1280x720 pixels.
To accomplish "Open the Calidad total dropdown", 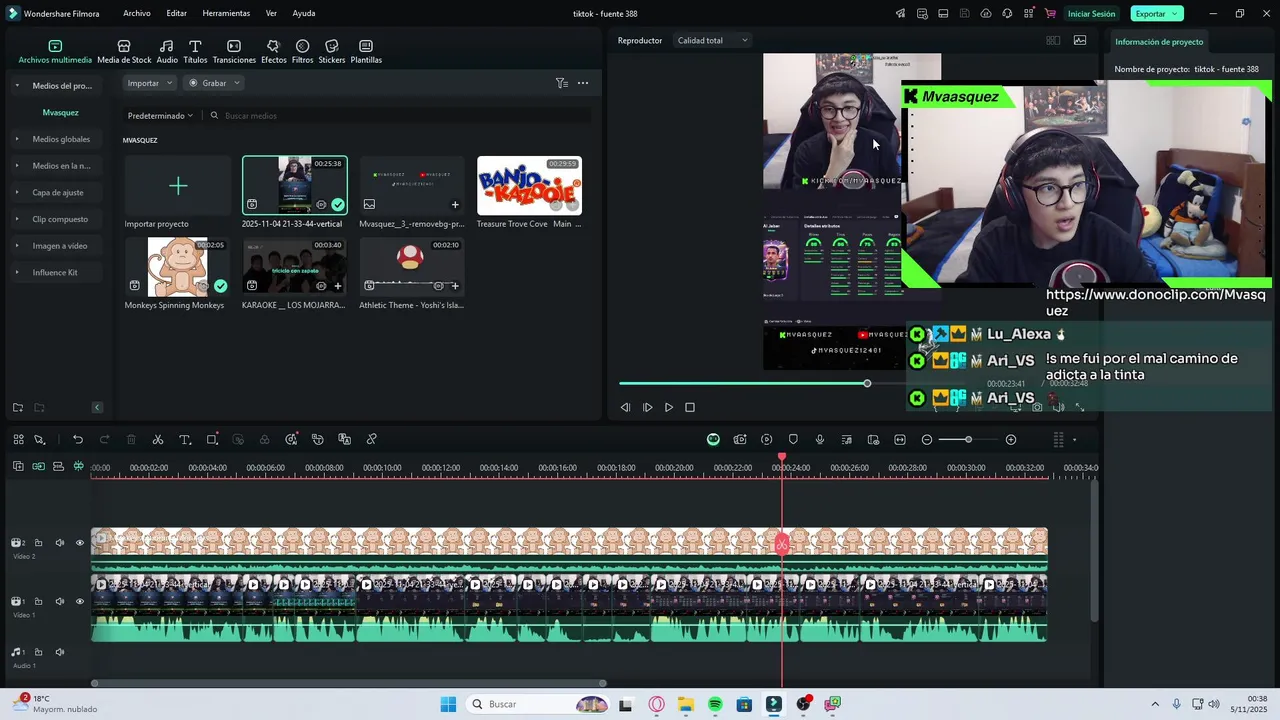I will click(712, 41).
